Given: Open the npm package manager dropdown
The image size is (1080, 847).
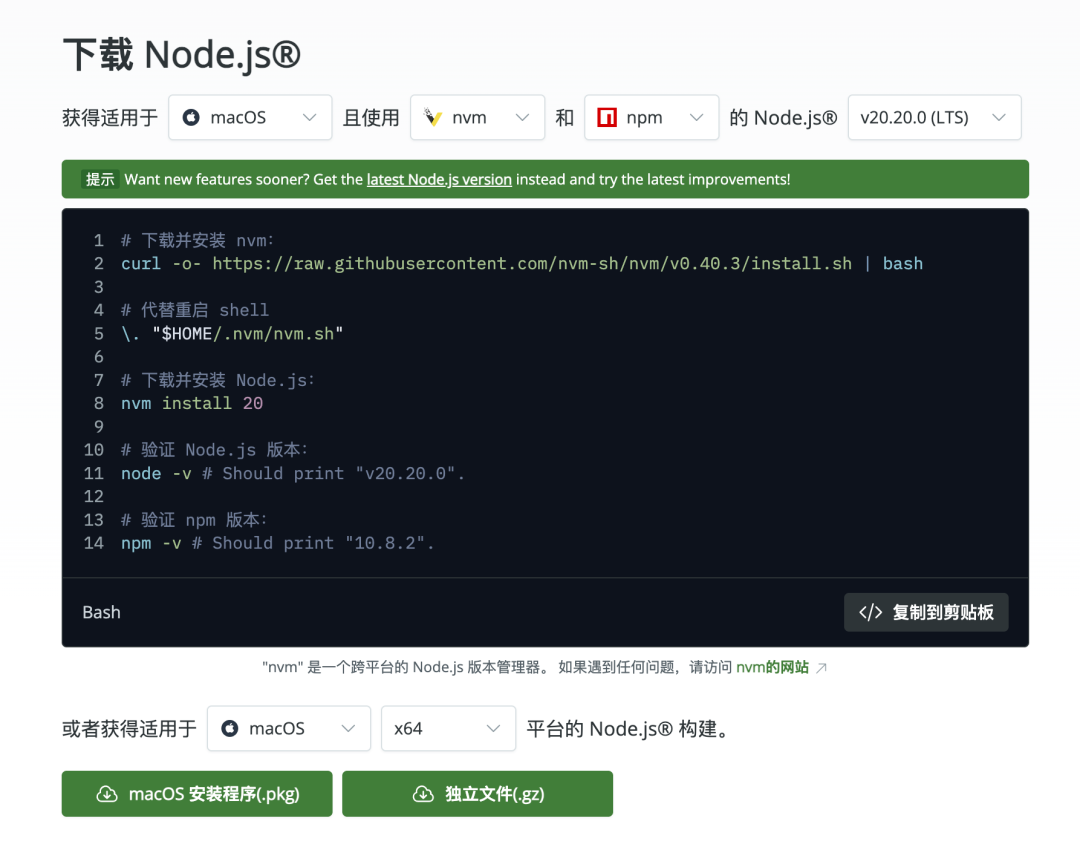Looking at the screenshot, I should (x=651, y=118).
